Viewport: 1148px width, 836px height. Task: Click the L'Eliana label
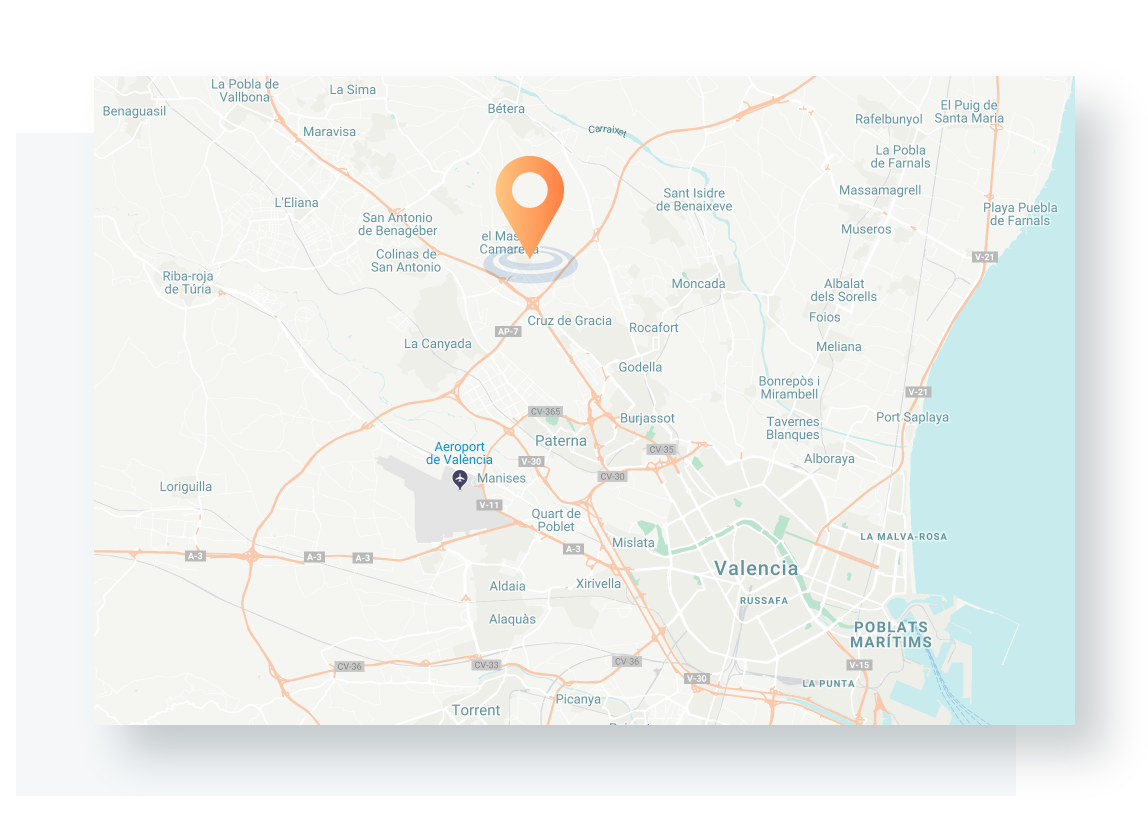[x=297, y=202]
